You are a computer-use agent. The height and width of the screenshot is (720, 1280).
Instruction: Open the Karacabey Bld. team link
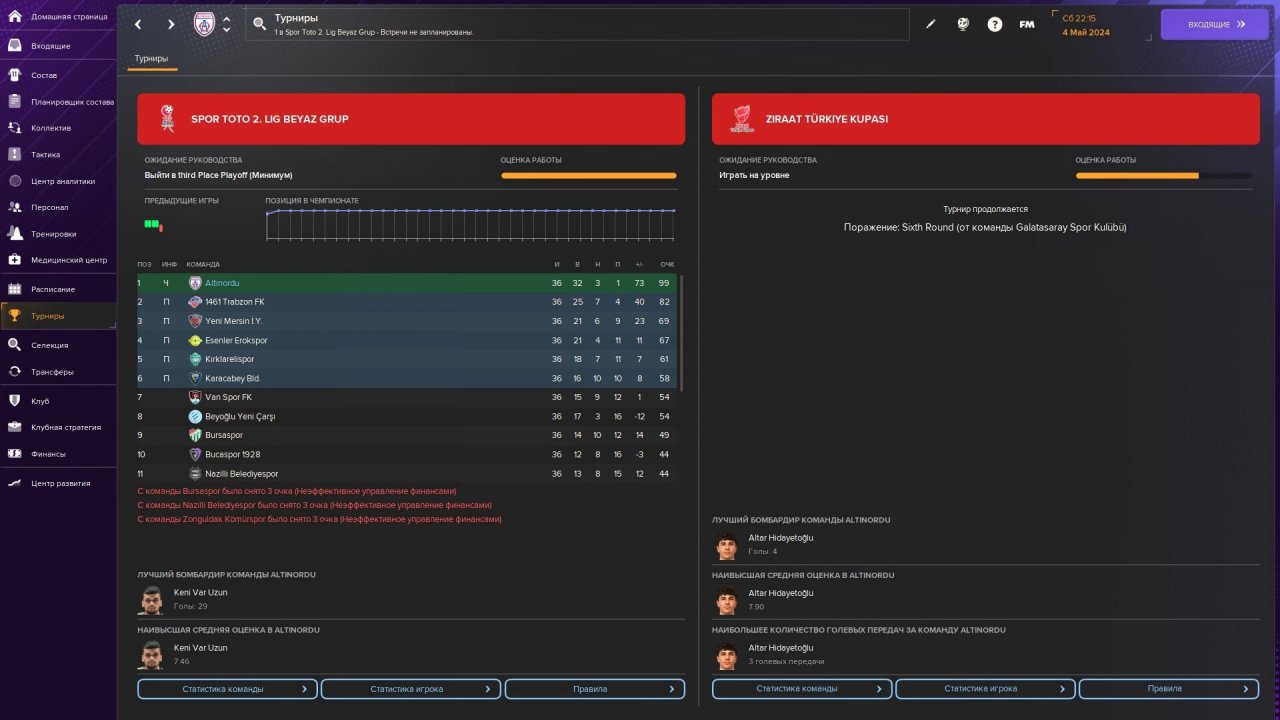click(233, 378)
